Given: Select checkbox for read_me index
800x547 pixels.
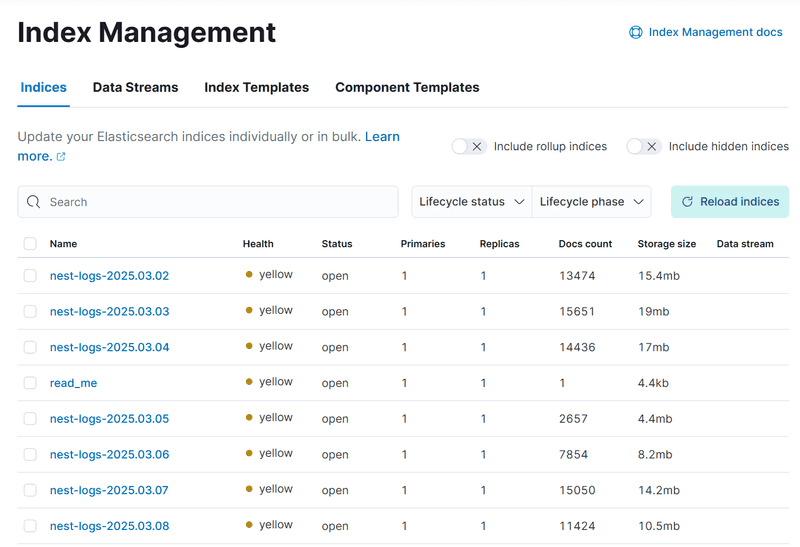Looking at the screenshot, I should [x=30, y=383].
